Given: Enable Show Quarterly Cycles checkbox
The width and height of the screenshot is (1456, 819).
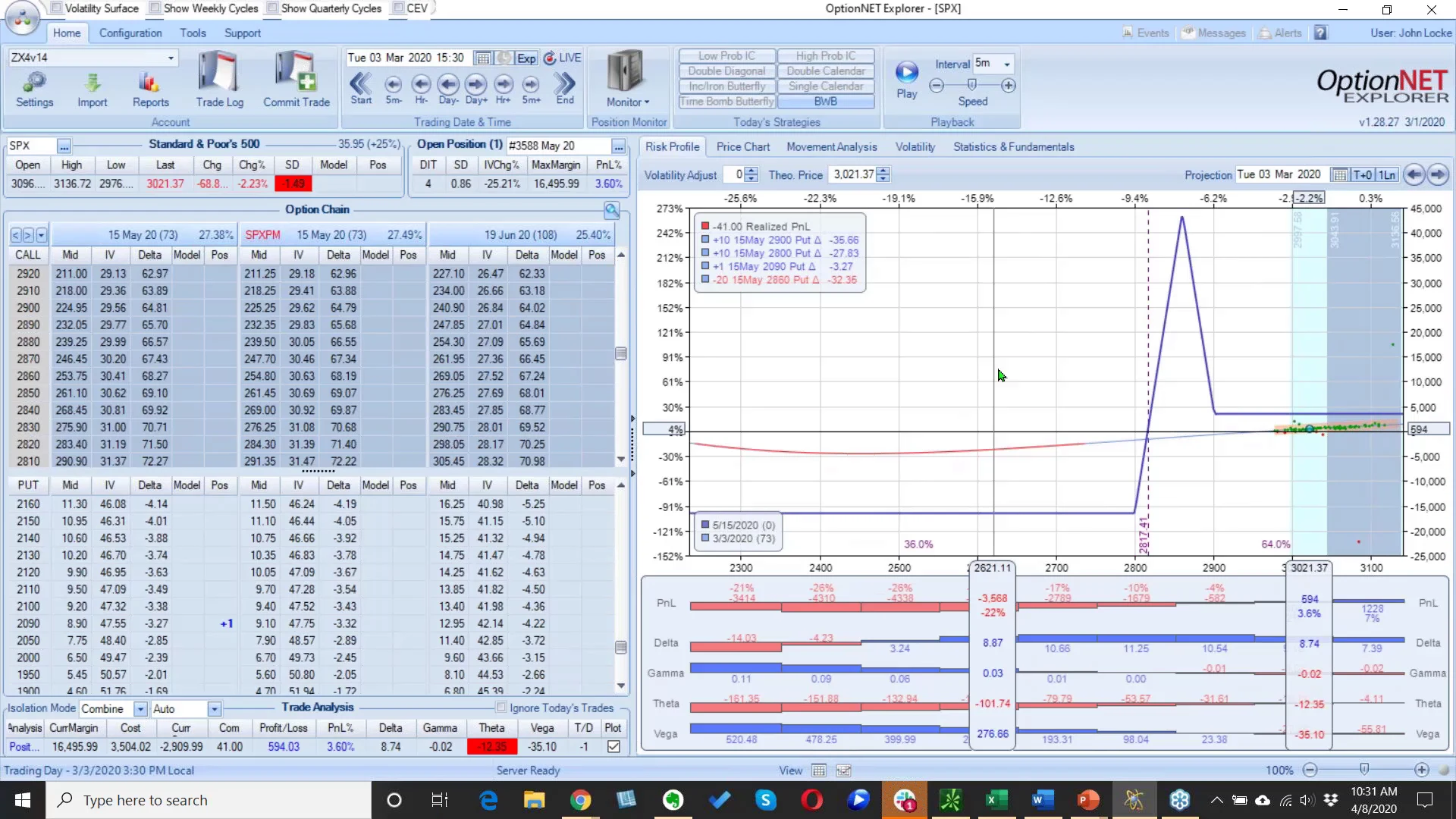Looking at the screenshot, I should (272, 8).
